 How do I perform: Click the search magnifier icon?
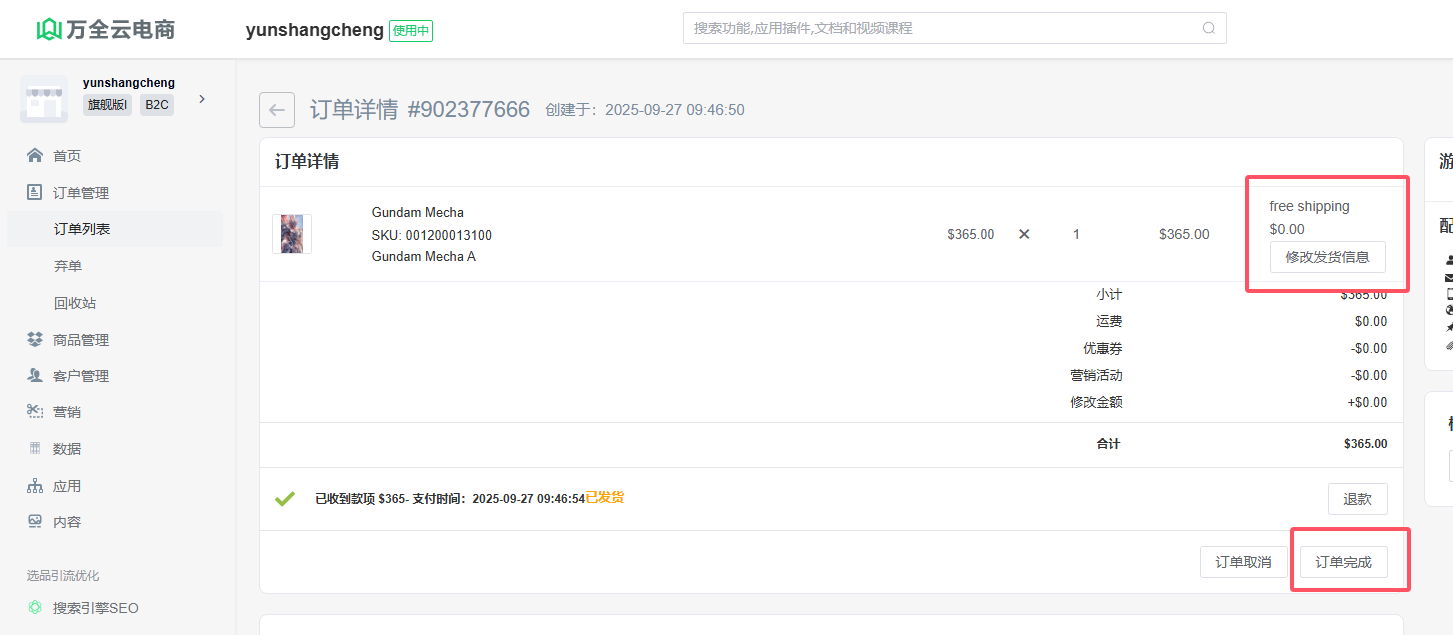1209,28
